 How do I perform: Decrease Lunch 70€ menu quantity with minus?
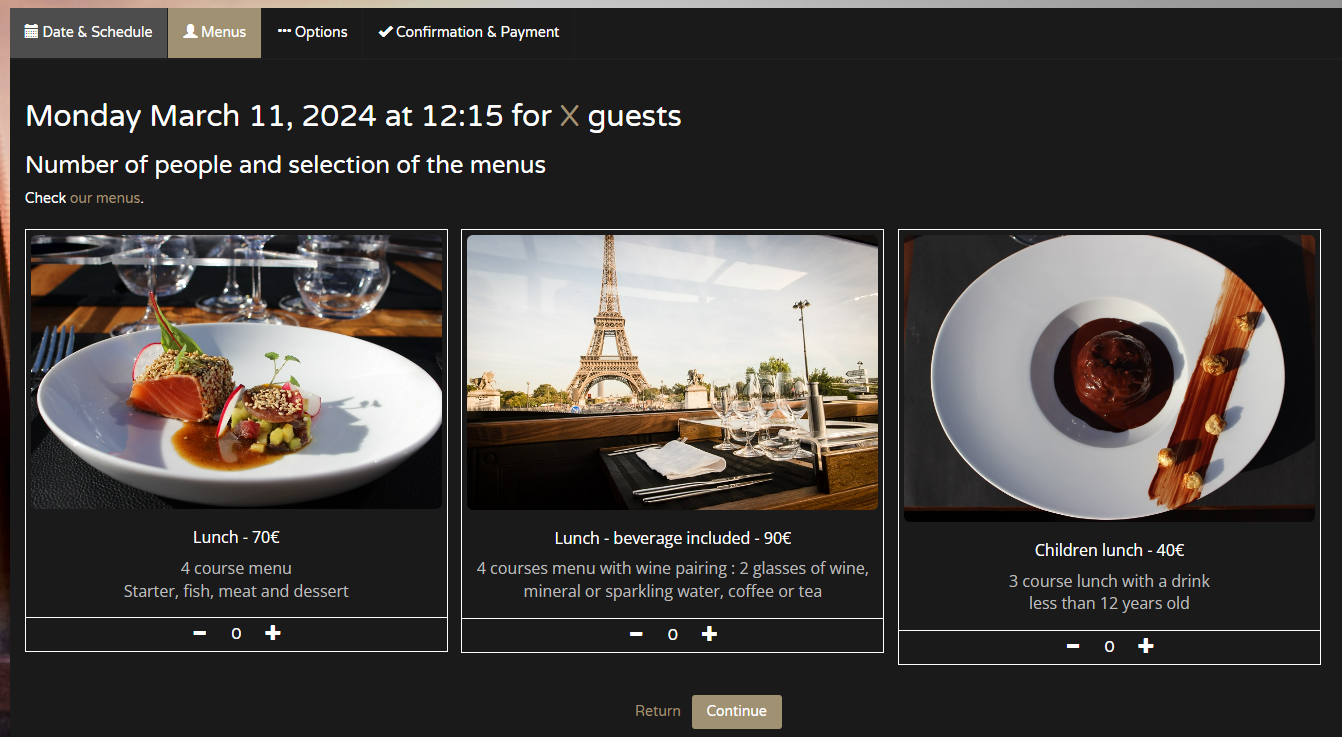tap(200, 633)
